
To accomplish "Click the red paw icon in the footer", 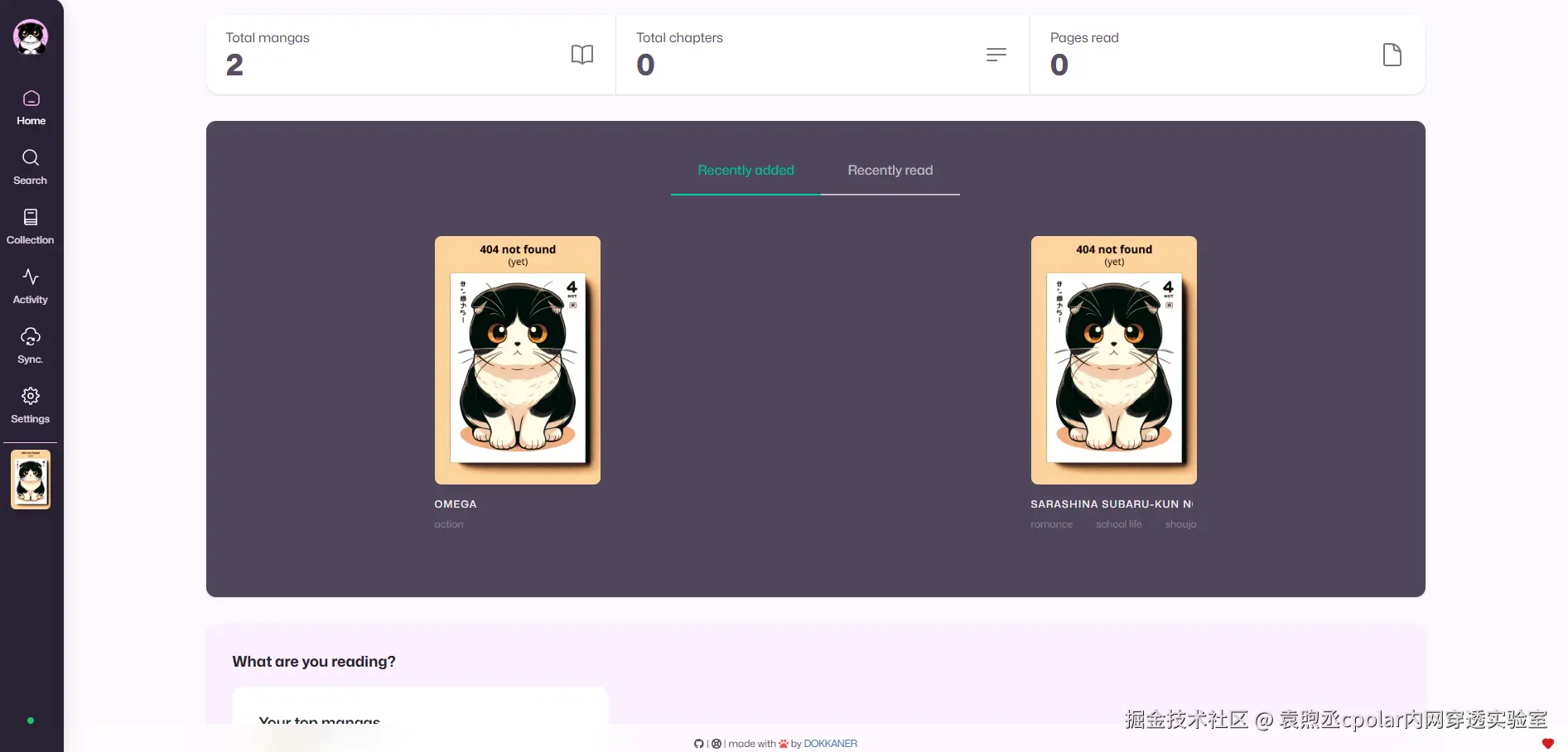I will pos(784,744).
